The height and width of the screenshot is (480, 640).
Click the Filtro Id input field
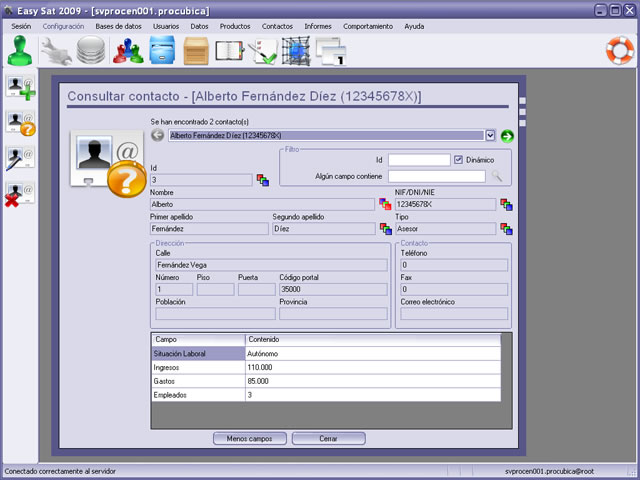419,160
